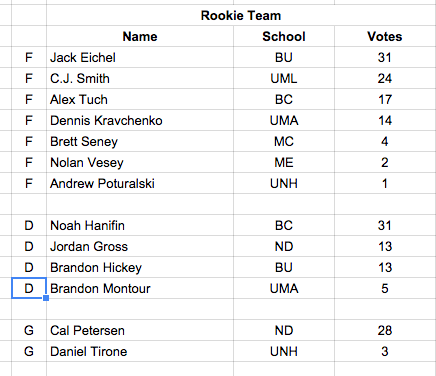
Task: Click the Alex Tuch cell
Action: point(140,99)
